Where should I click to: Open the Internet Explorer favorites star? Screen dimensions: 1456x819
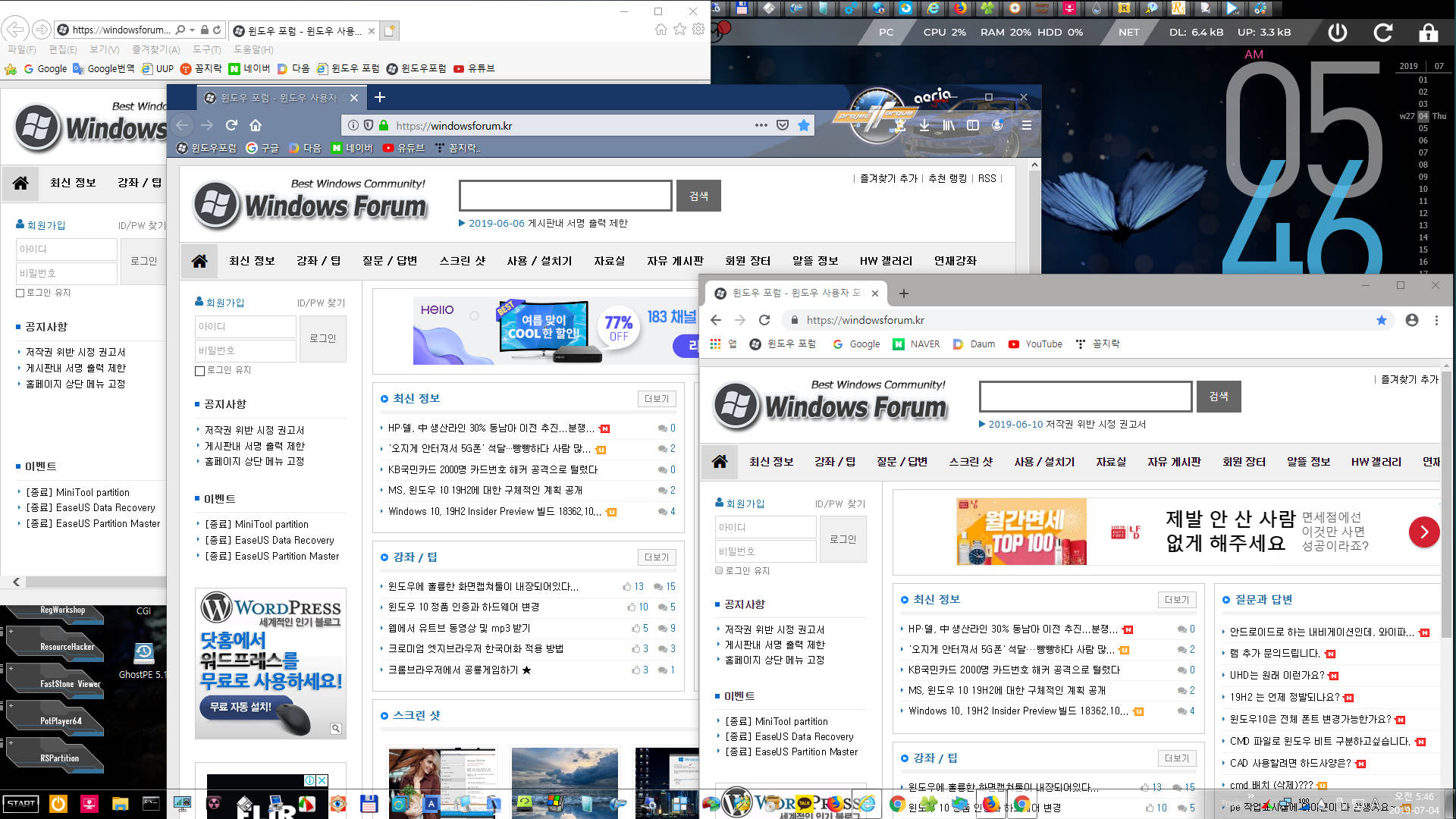point(679,29)
